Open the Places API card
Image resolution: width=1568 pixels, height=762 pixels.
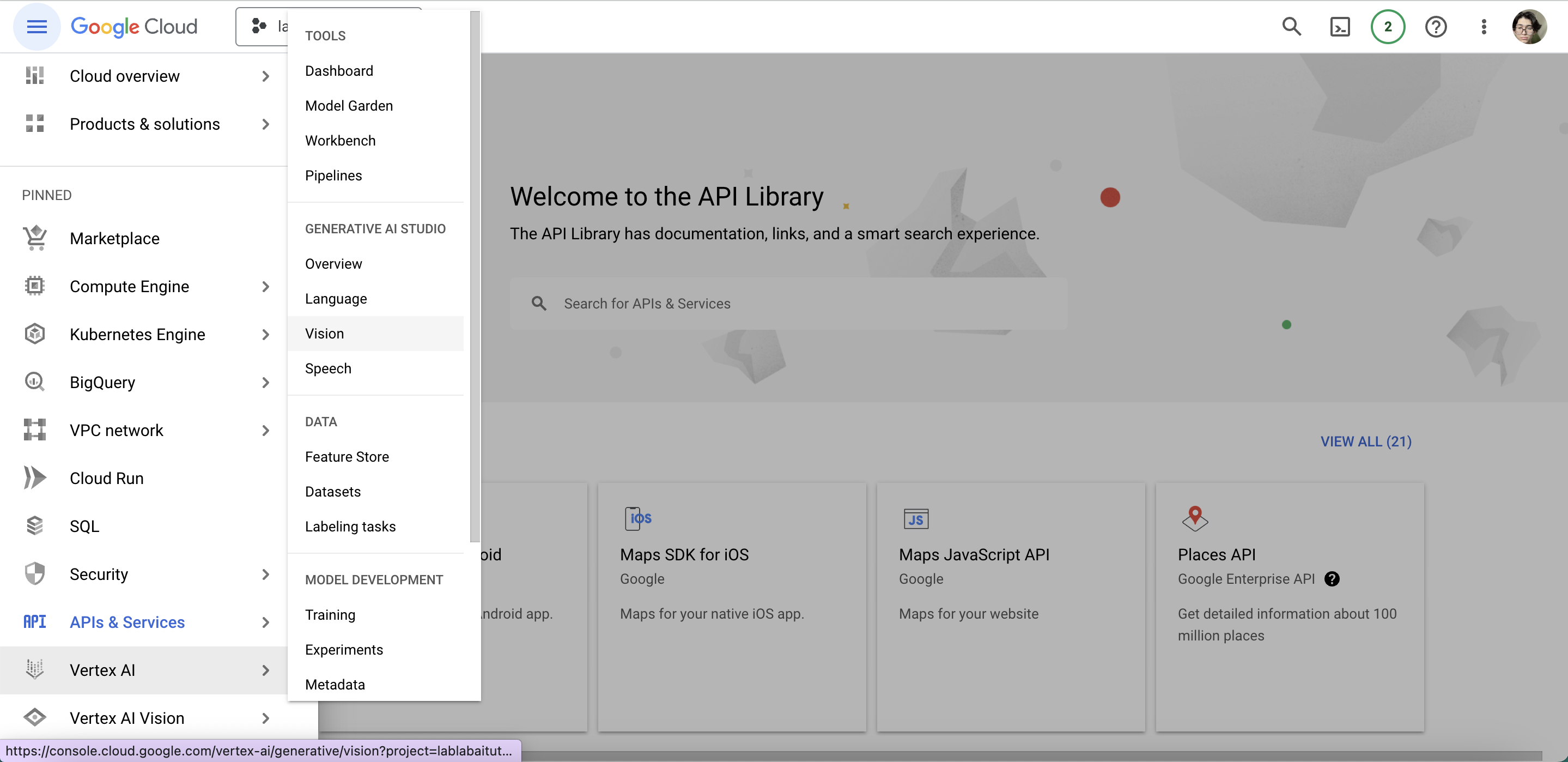(1289, 607)
